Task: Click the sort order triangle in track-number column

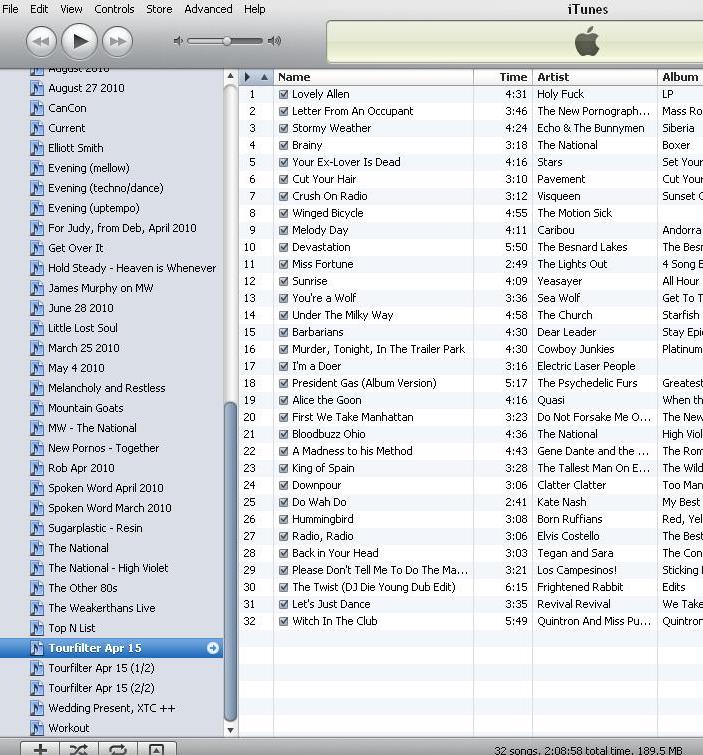Action: (264, 77)
